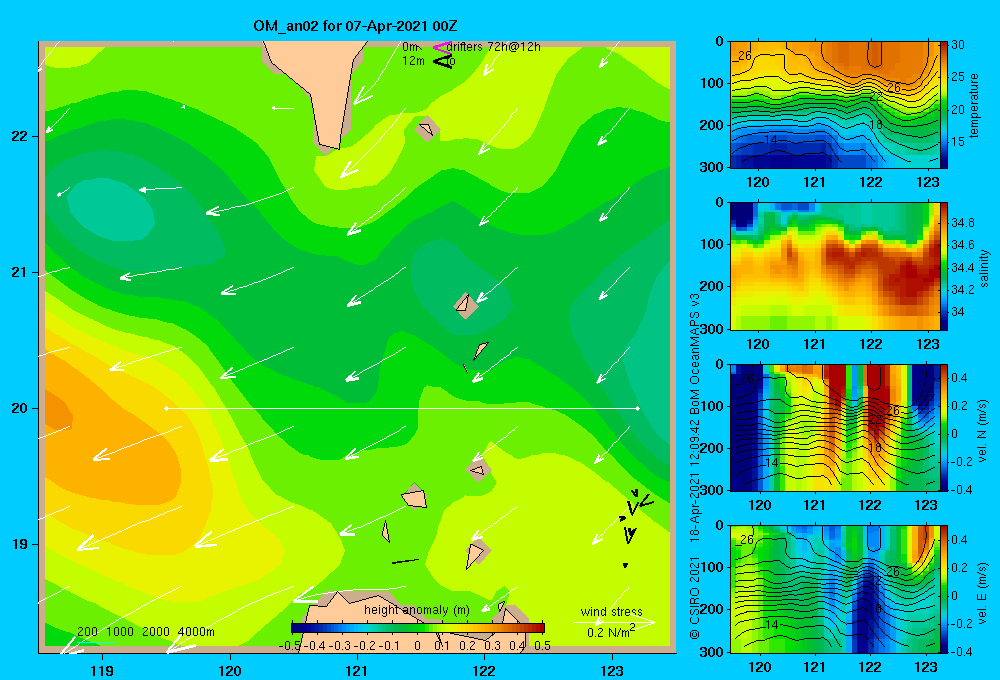The width and height of the screenshot is (1000, 680).
Task: Click the 'vel. N (m/s)' axis title
Action: 982,430
